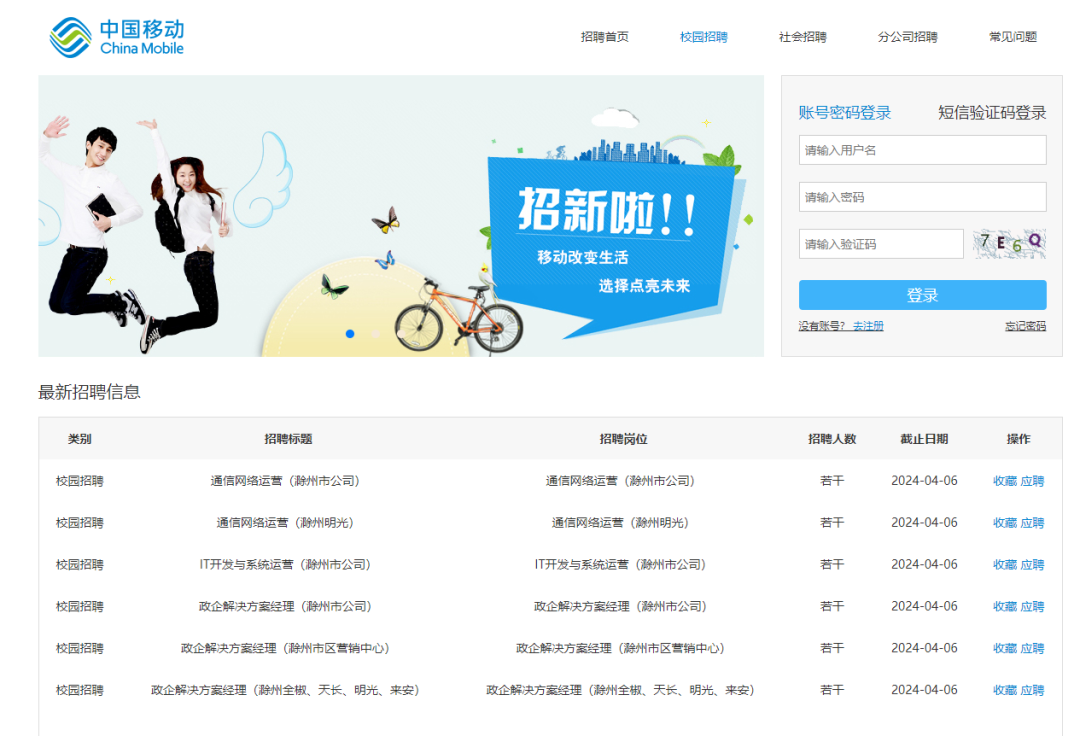Click position 通信网络运营（滁州明光）in 招聘岗位 column
Image resolution: width=1080 pixels, height=736 pixels.
coord(620,523)
